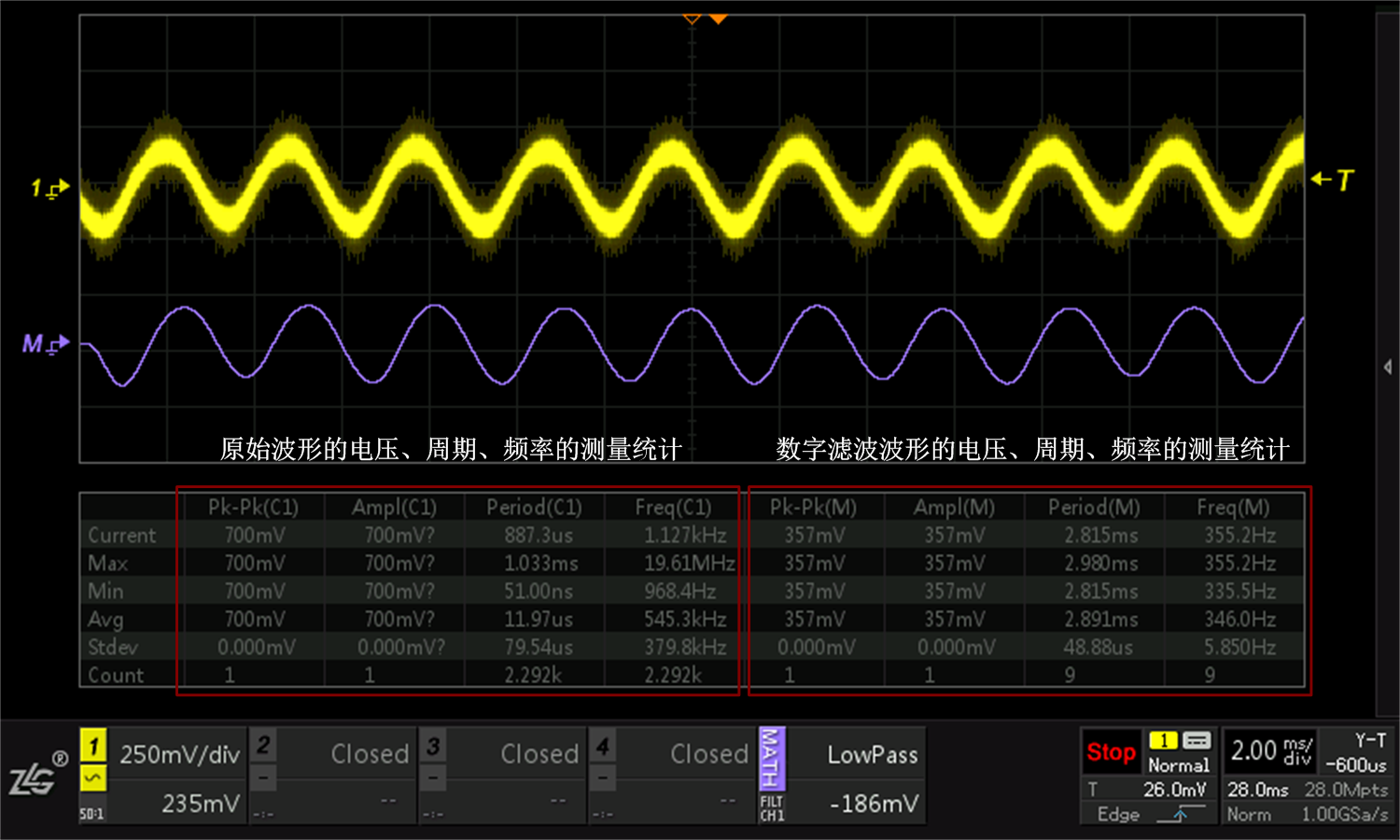Expand the right side panel arrow
Viewport: 1400px width, 840px height.
coord(1388,367)
